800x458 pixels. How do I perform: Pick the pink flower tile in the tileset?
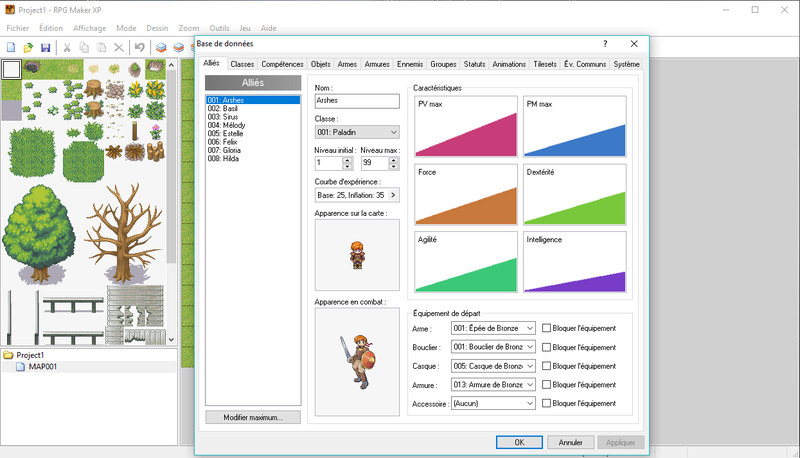(156, 132)
